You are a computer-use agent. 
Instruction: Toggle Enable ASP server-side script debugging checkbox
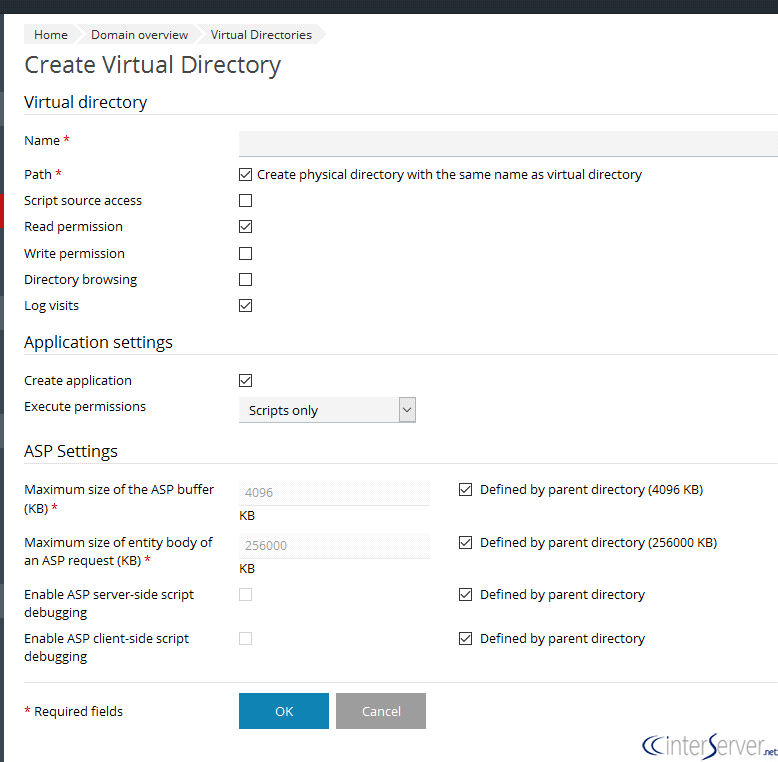tap(246, 594)
